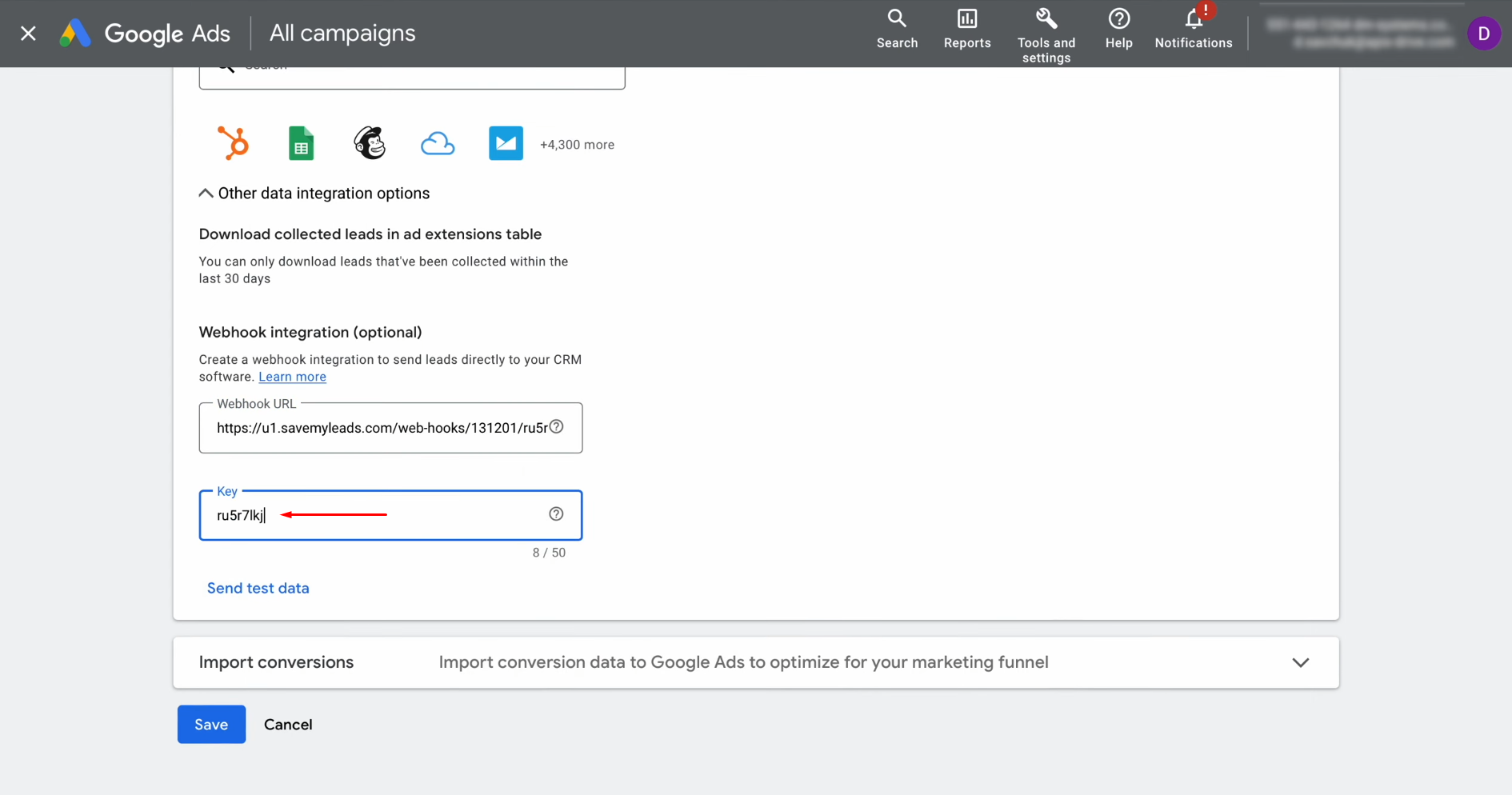Click the integrations search box
The image size is (1512, 795).
(412, 77)
